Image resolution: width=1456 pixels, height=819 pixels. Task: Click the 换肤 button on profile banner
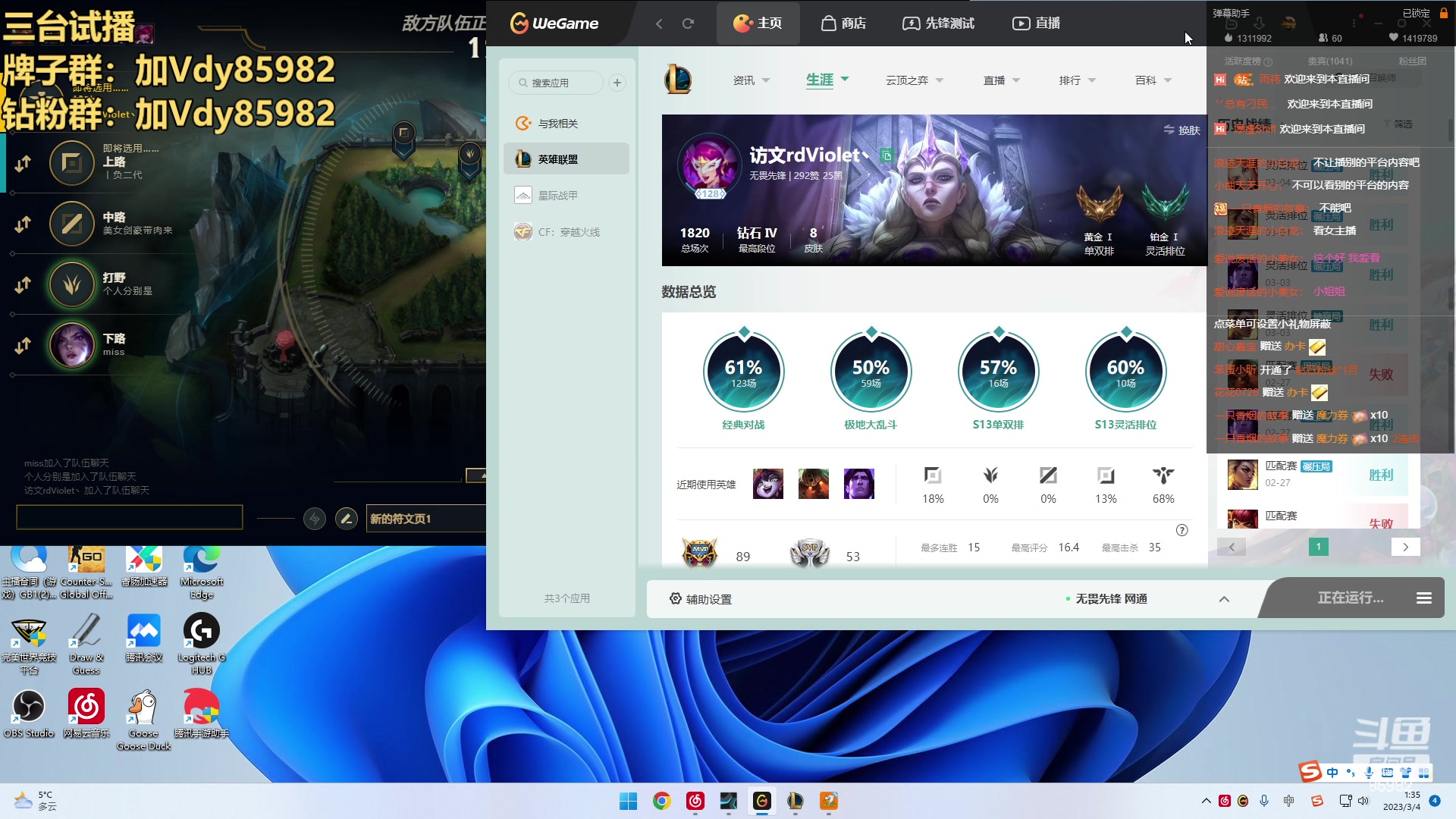pyautogui.click(x=1181, y=130)
